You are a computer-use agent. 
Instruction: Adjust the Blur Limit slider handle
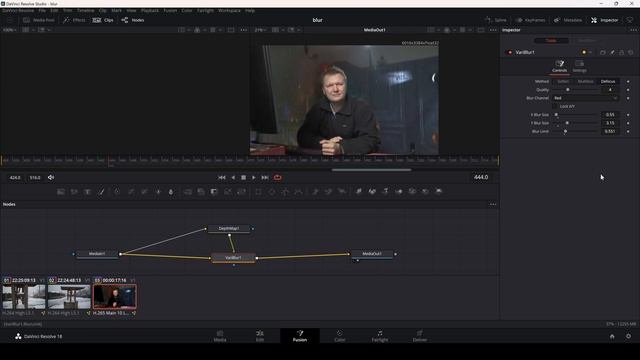pos(565,131)
